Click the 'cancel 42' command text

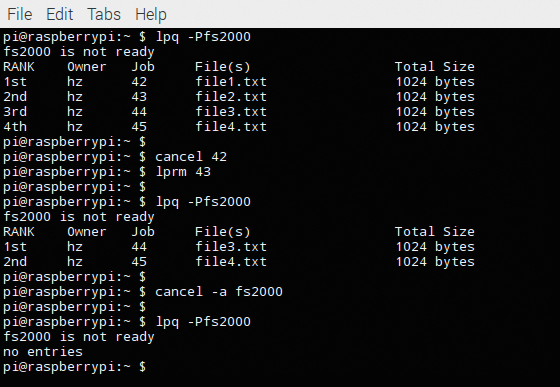click(x=191, y=157)
